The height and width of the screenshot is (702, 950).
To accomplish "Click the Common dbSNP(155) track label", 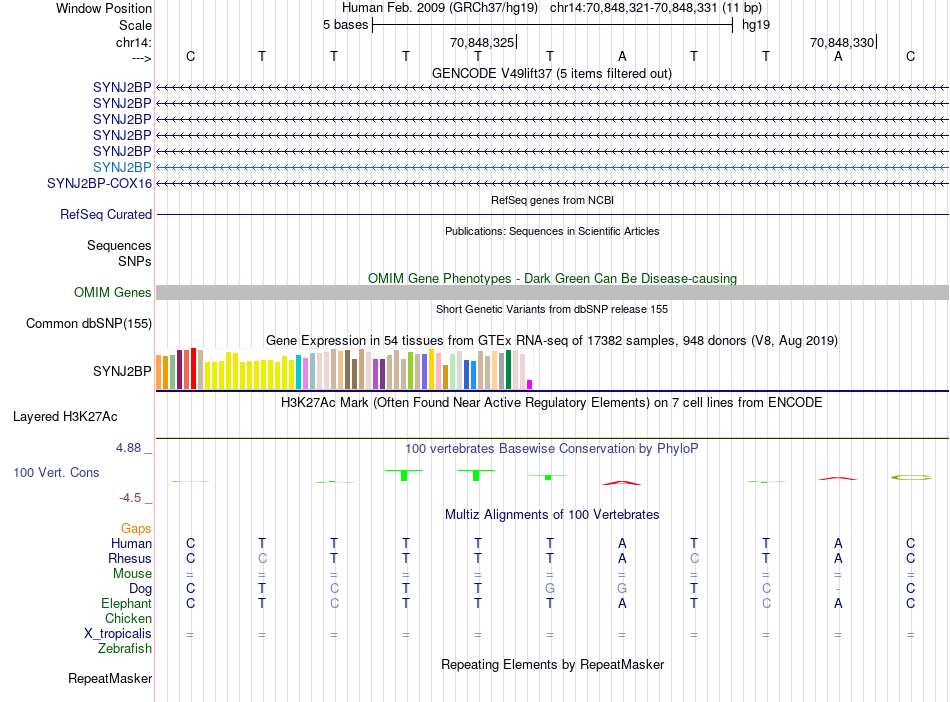I will [x=89, y=323].
